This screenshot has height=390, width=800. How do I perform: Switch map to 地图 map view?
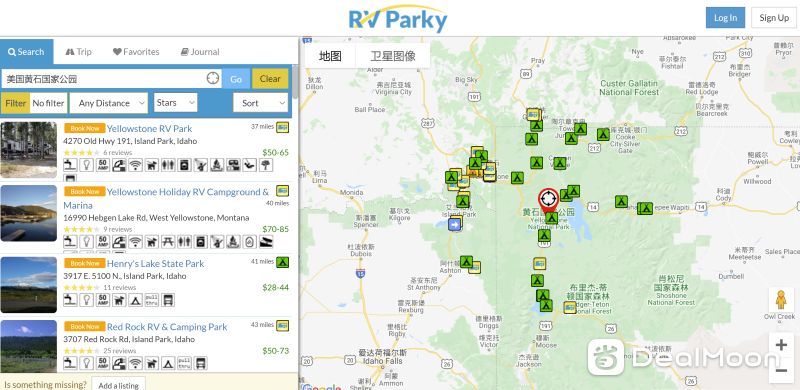click(330, 56)
